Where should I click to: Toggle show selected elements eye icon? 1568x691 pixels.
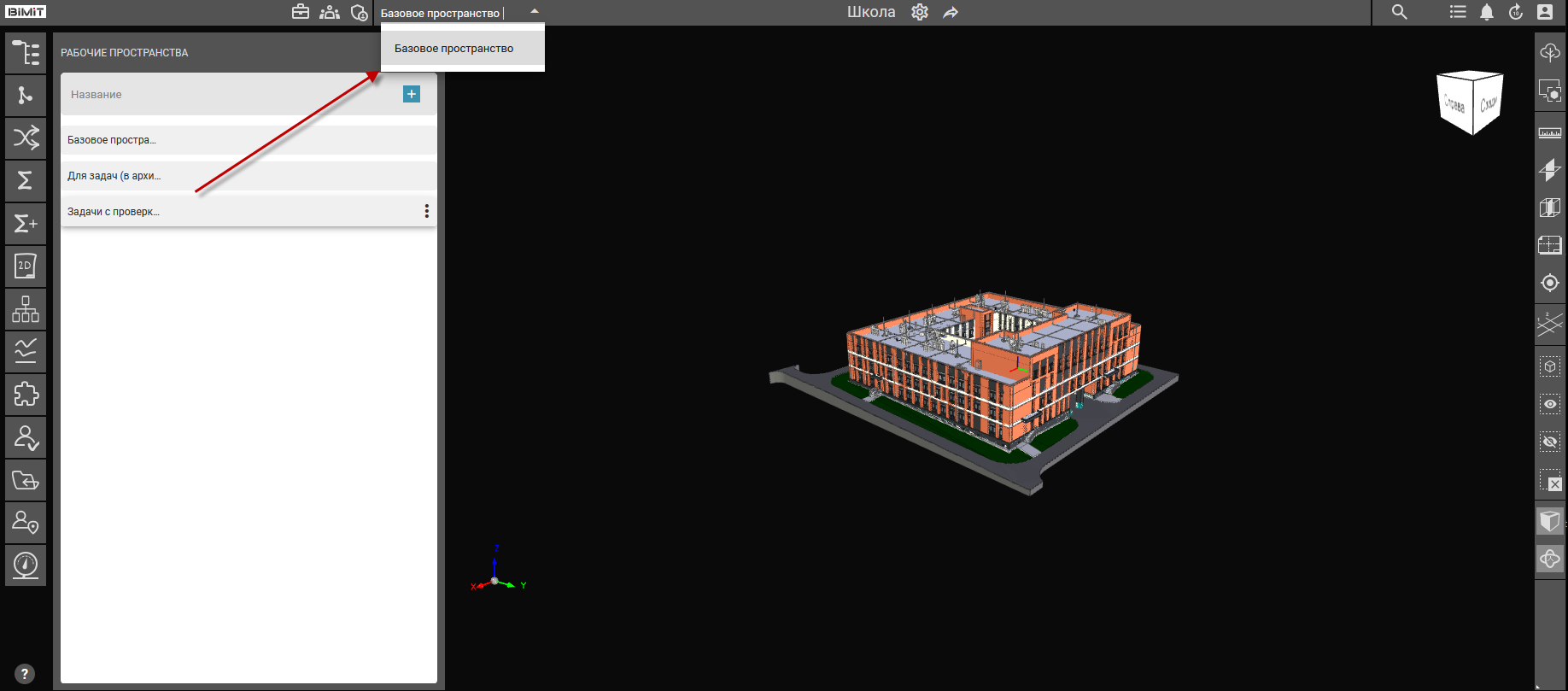point(1549,404)
